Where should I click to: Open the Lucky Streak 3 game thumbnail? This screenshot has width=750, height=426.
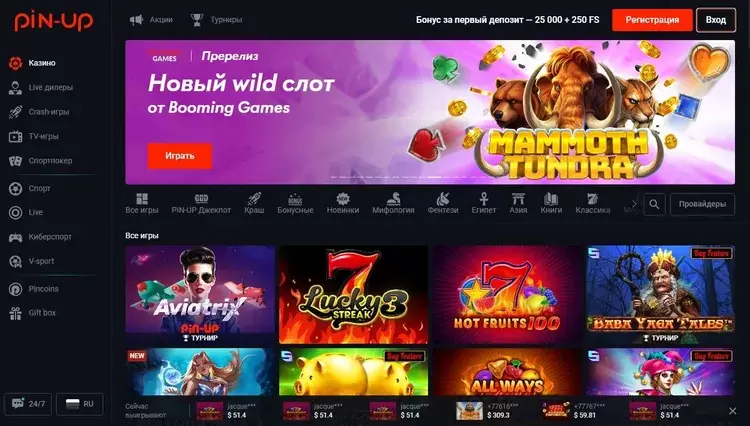[353, 295]
